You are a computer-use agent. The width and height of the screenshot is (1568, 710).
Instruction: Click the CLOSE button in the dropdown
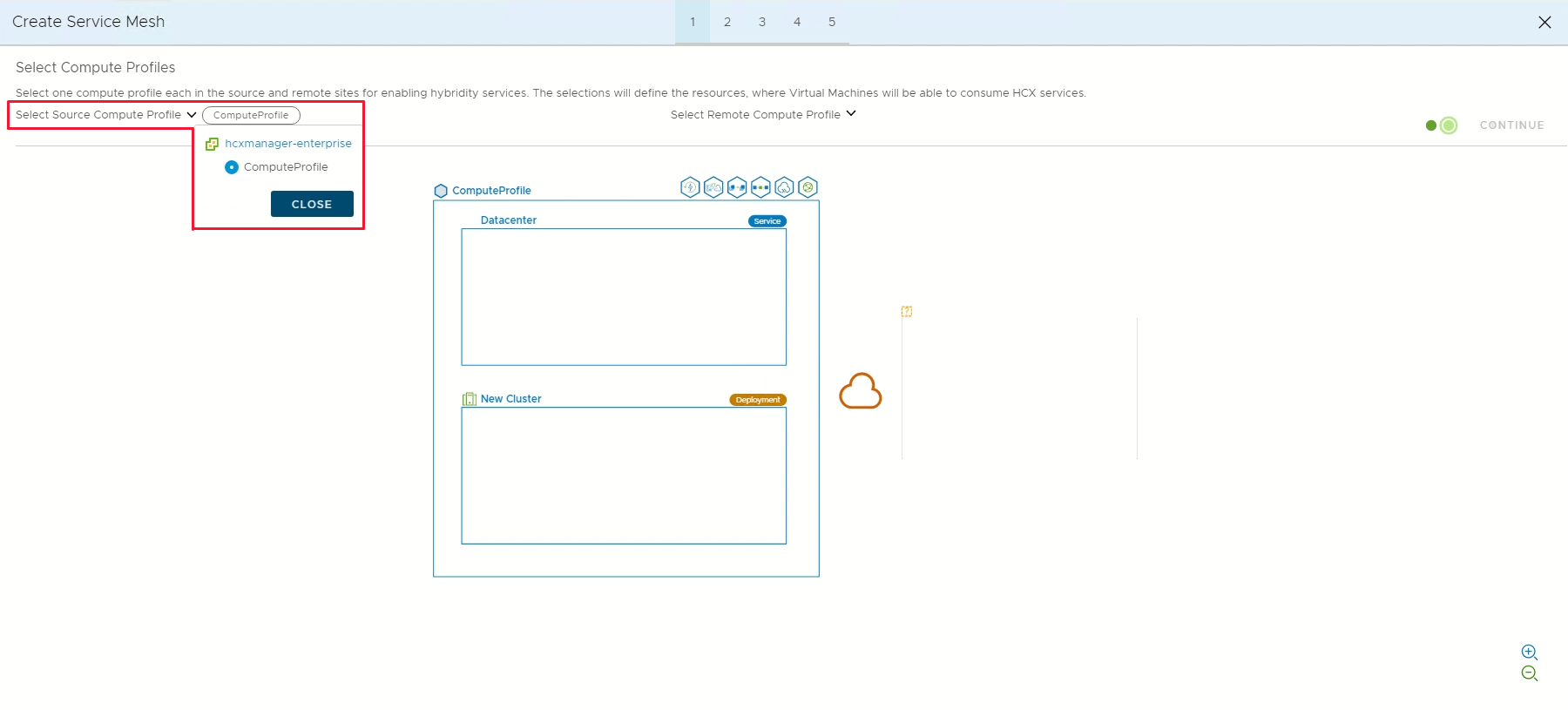(312, 204)
